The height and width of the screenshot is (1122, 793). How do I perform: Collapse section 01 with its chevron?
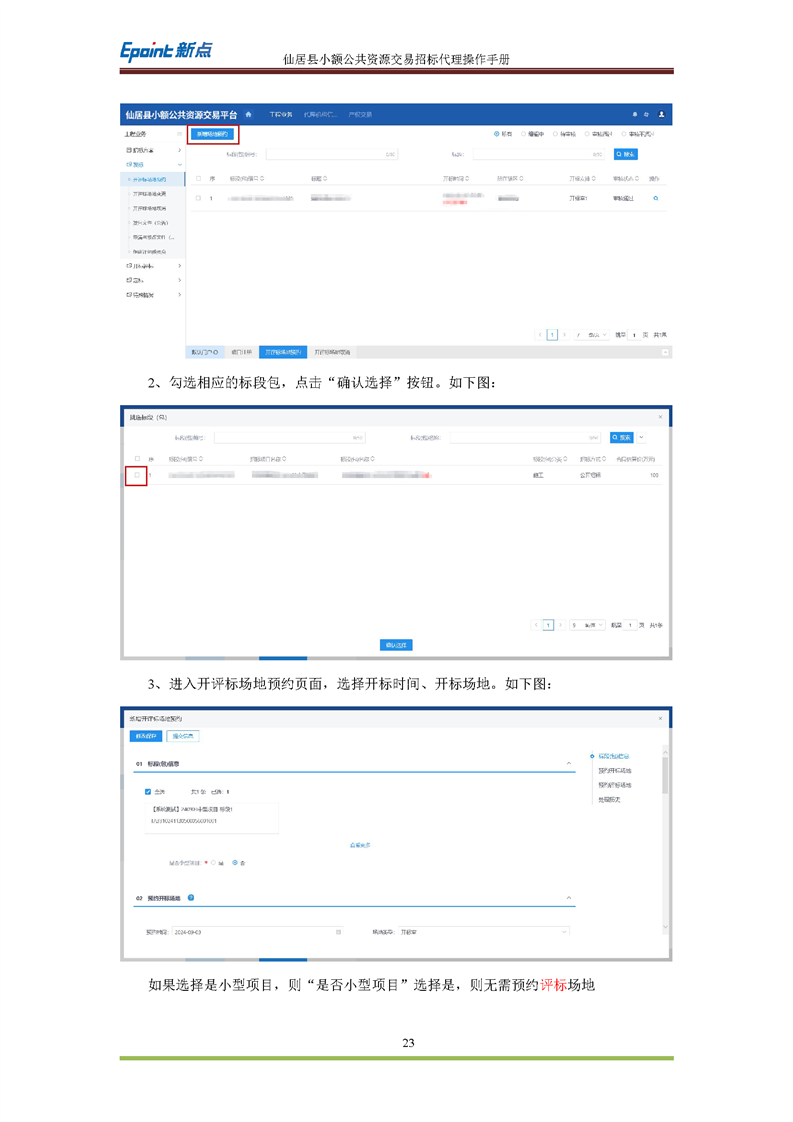[569, 764]
